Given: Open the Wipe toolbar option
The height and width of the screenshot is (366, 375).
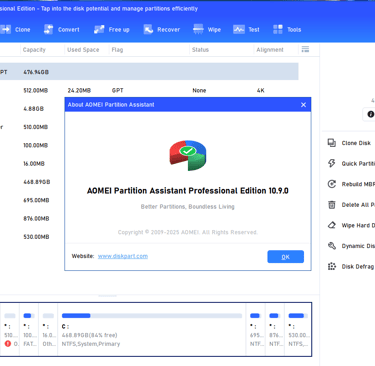Looking at the screenshot, I should point(207,30).
